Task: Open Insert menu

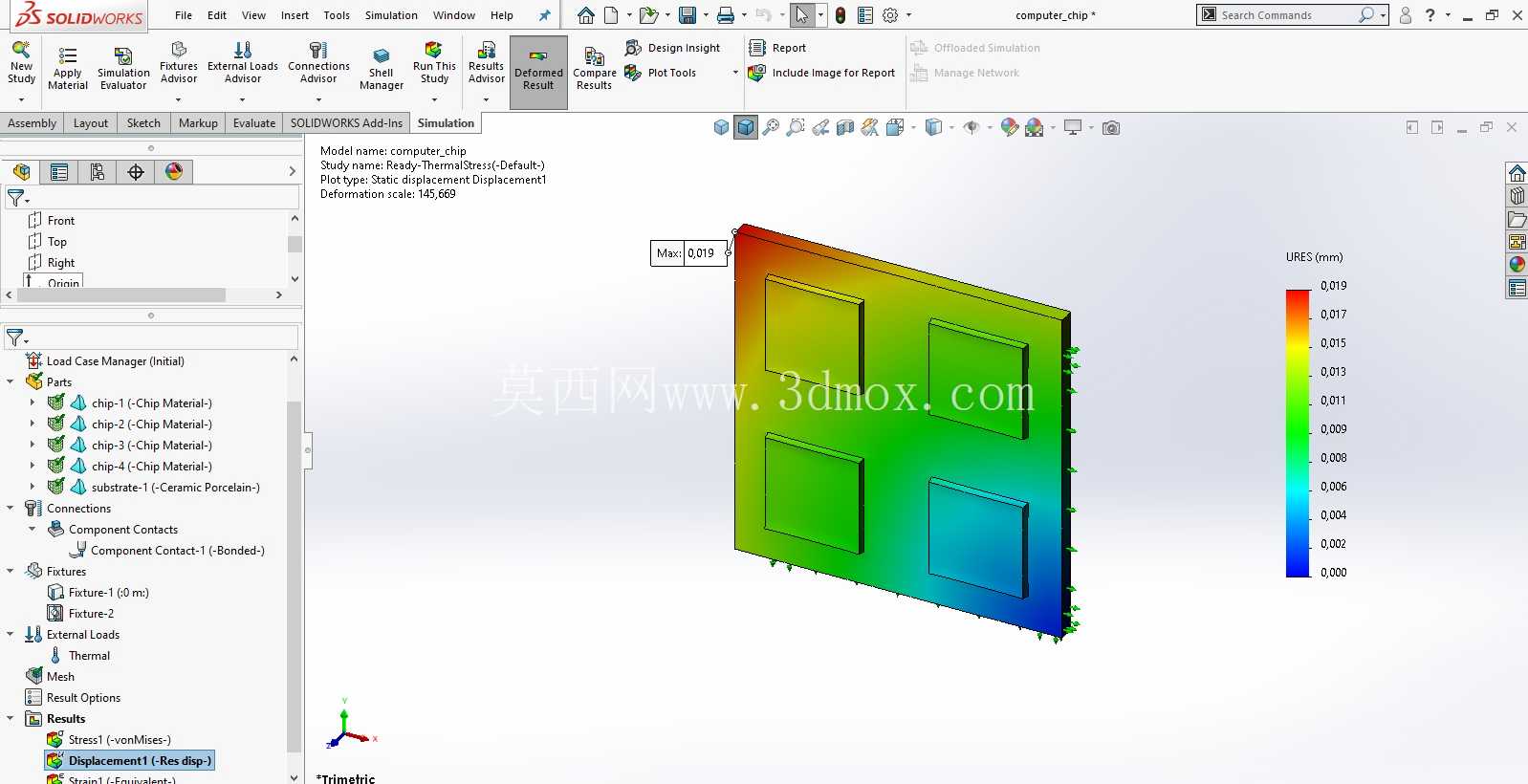Action: click(295, 15)
